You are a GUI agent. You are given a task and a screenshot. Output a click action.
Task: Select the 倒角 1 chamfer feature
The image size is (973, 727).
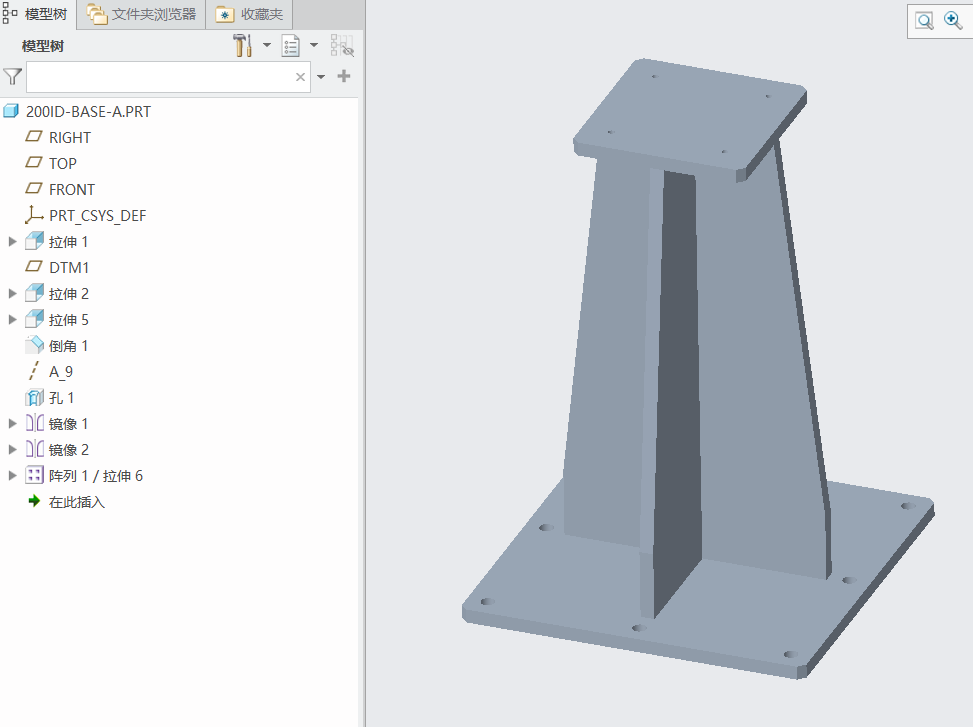pyautogui.click(x=68, y=346)
